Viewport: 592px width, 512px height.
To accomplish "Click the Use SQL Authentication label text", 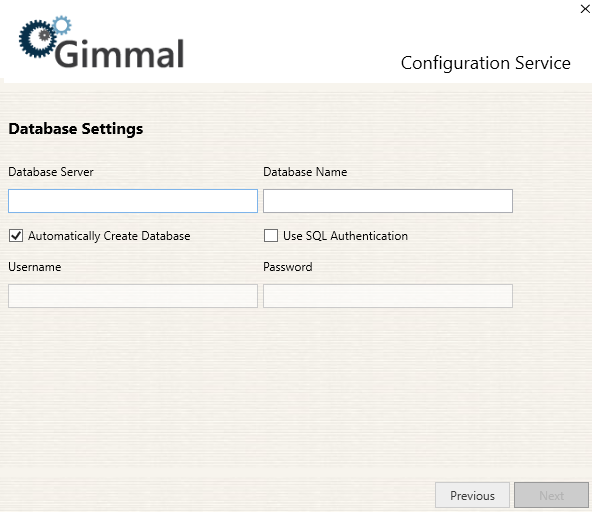I will click(345, 236).
